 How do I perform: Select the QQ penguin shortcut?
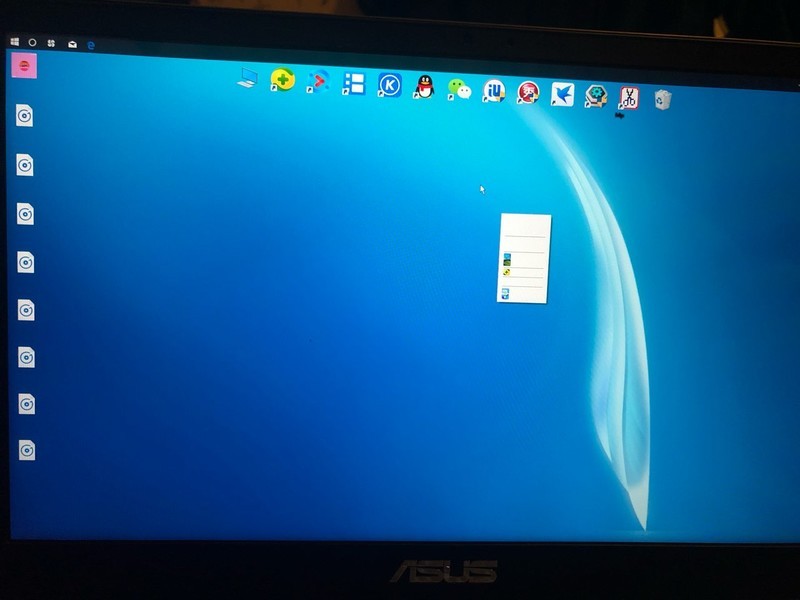[x=424, y=87]
